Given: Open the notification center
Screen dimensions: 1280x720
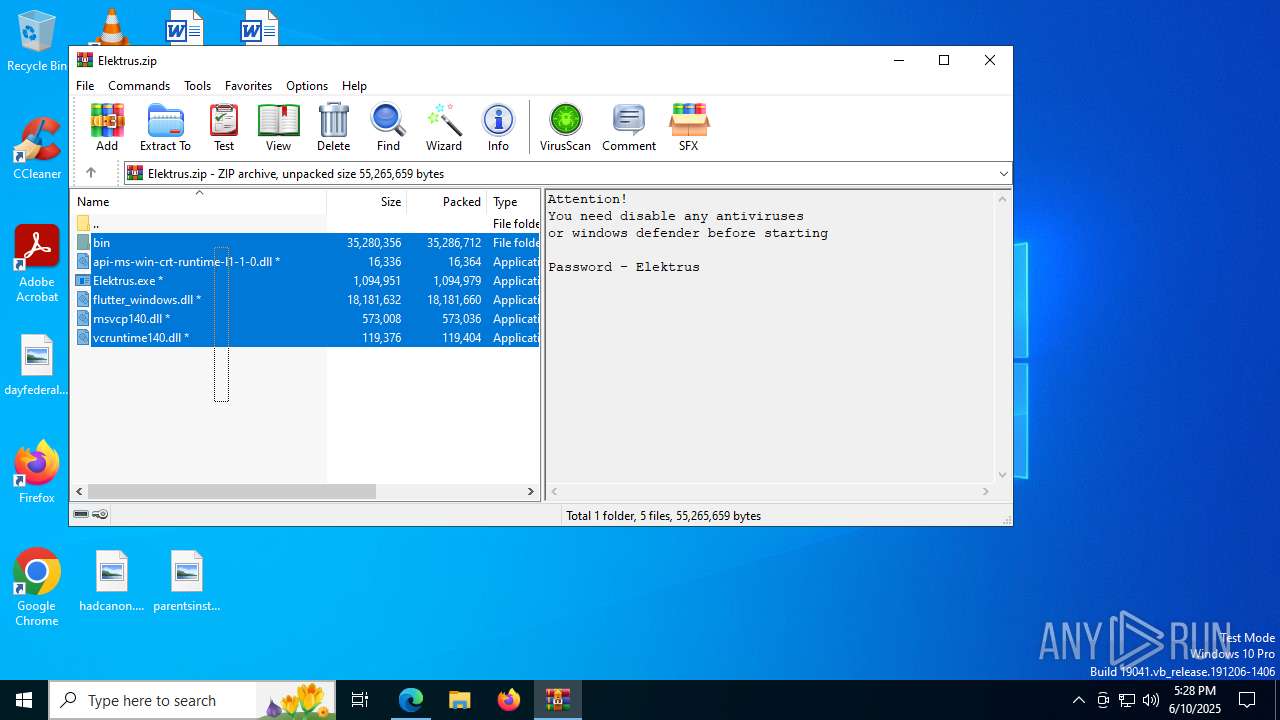Looking at the screenshot, I should [1247, 700].
